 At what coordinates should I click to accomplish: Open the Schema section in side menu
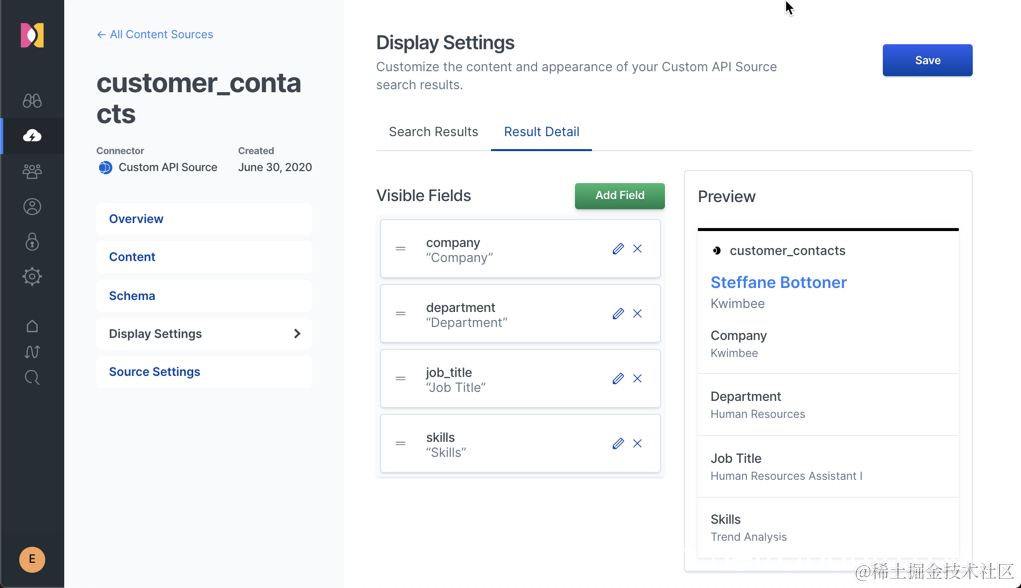click(132, 296)
